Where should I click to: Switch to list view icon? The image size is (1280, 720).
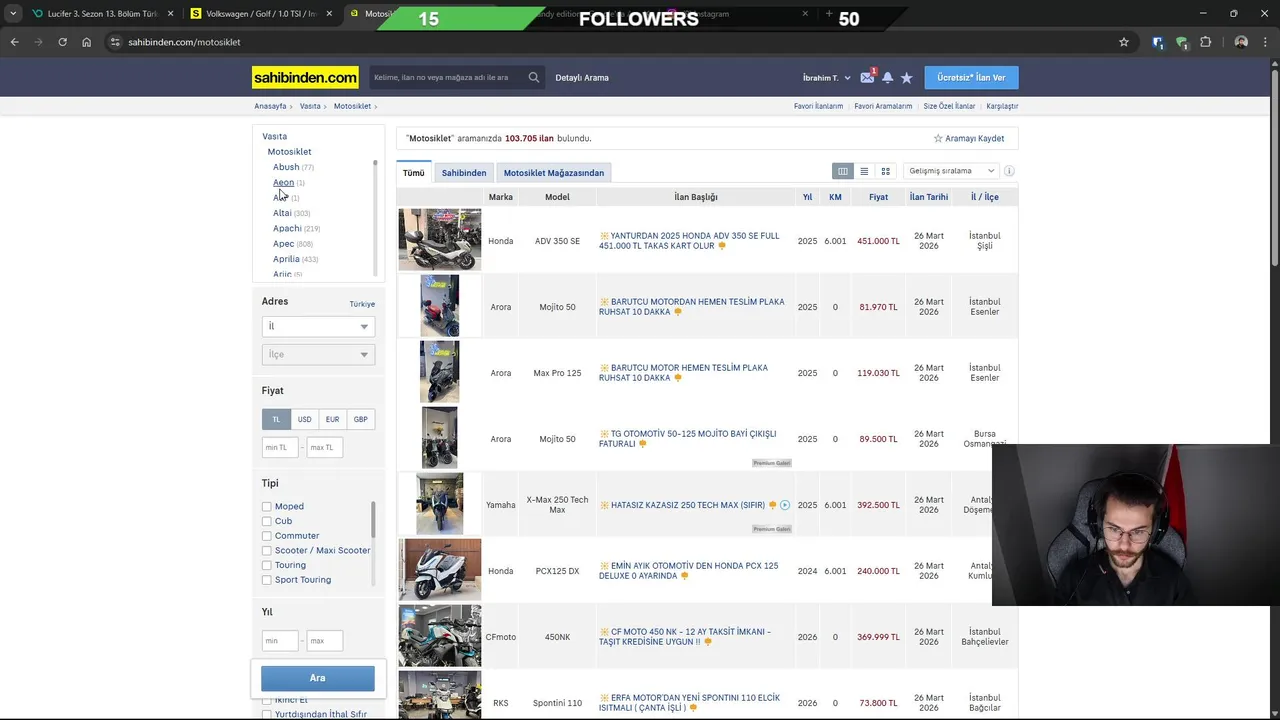864,171
